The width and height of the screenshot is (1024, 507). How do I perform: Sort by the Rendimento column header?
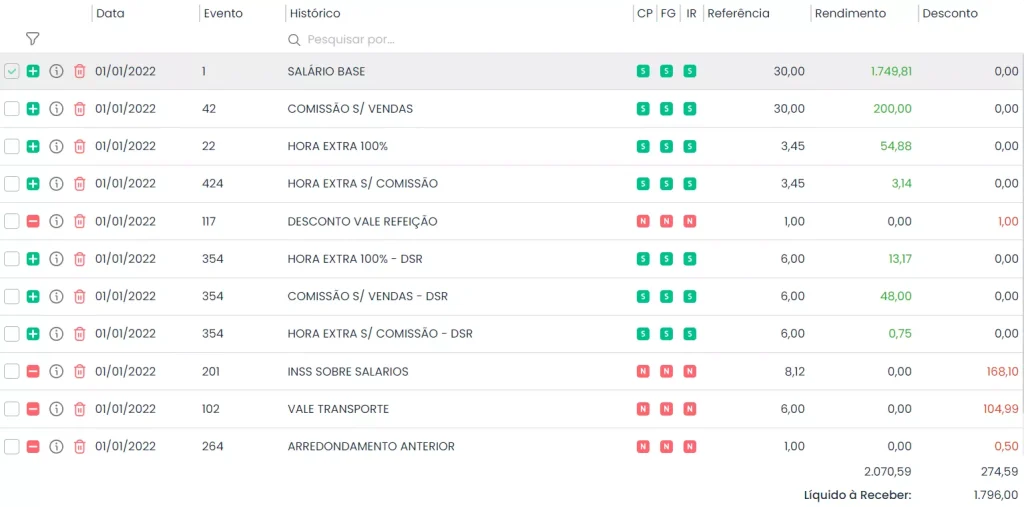tap(850, 13)
